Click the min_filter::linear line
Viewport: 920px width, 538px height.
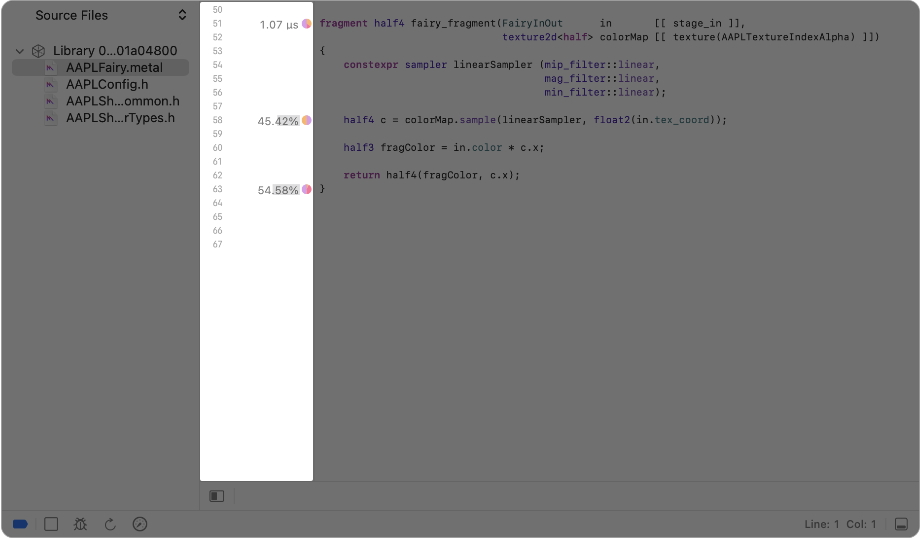tap(605, 92)
